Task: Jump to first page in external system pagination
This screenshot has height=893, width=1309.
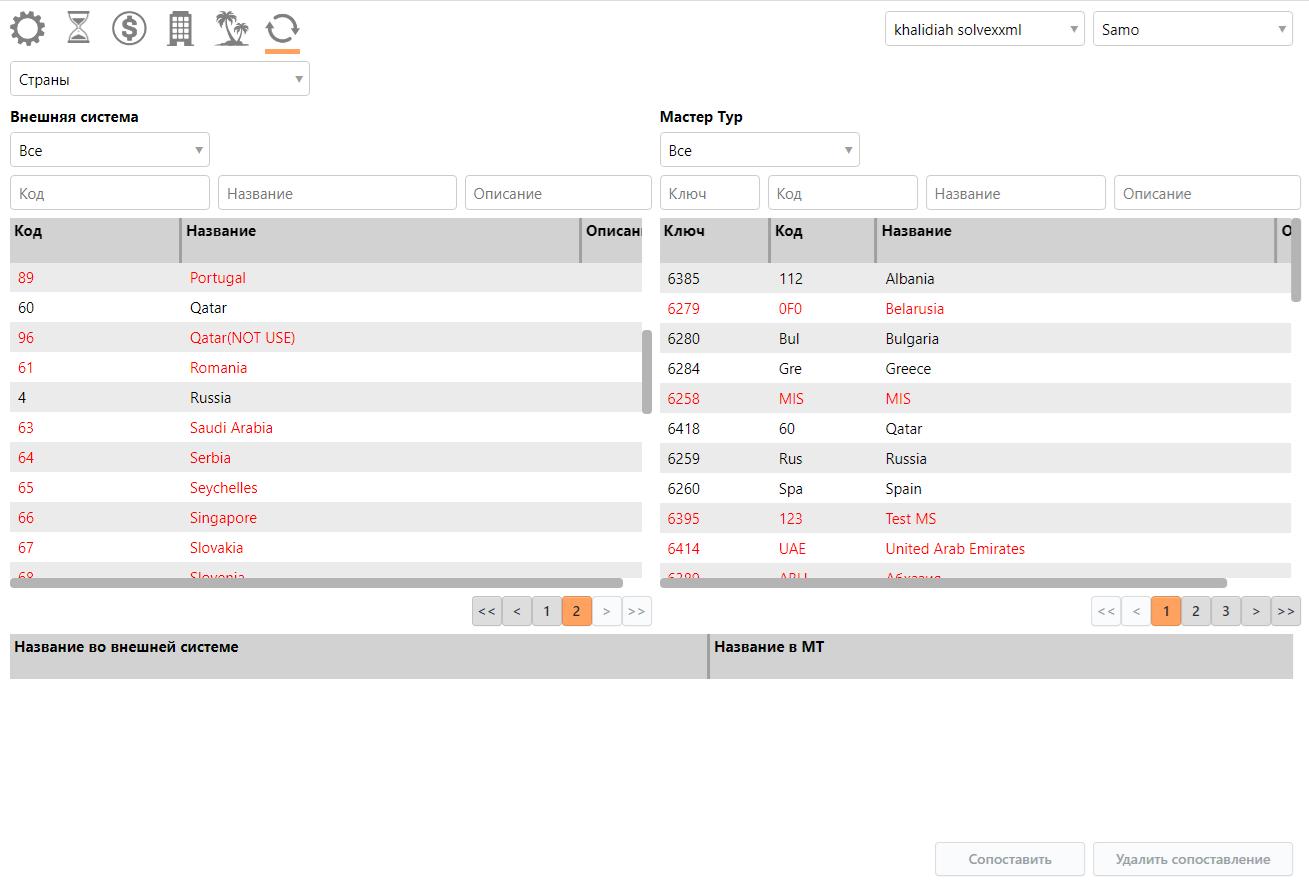Action: click(x=487, y=611)
